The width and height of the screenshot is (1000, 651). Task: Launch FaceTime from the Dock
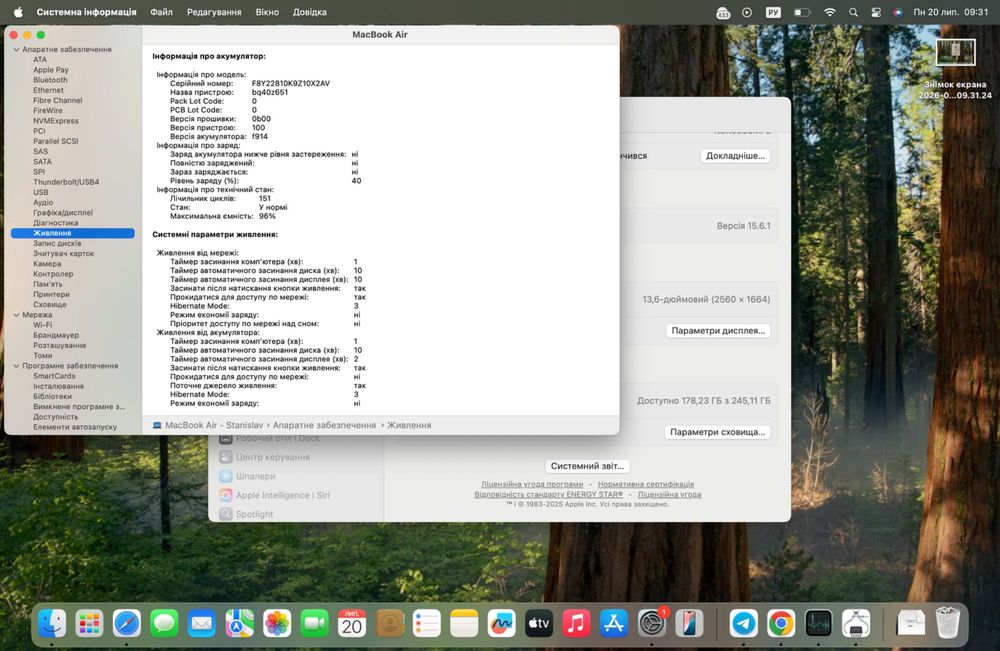click(314, 623)
